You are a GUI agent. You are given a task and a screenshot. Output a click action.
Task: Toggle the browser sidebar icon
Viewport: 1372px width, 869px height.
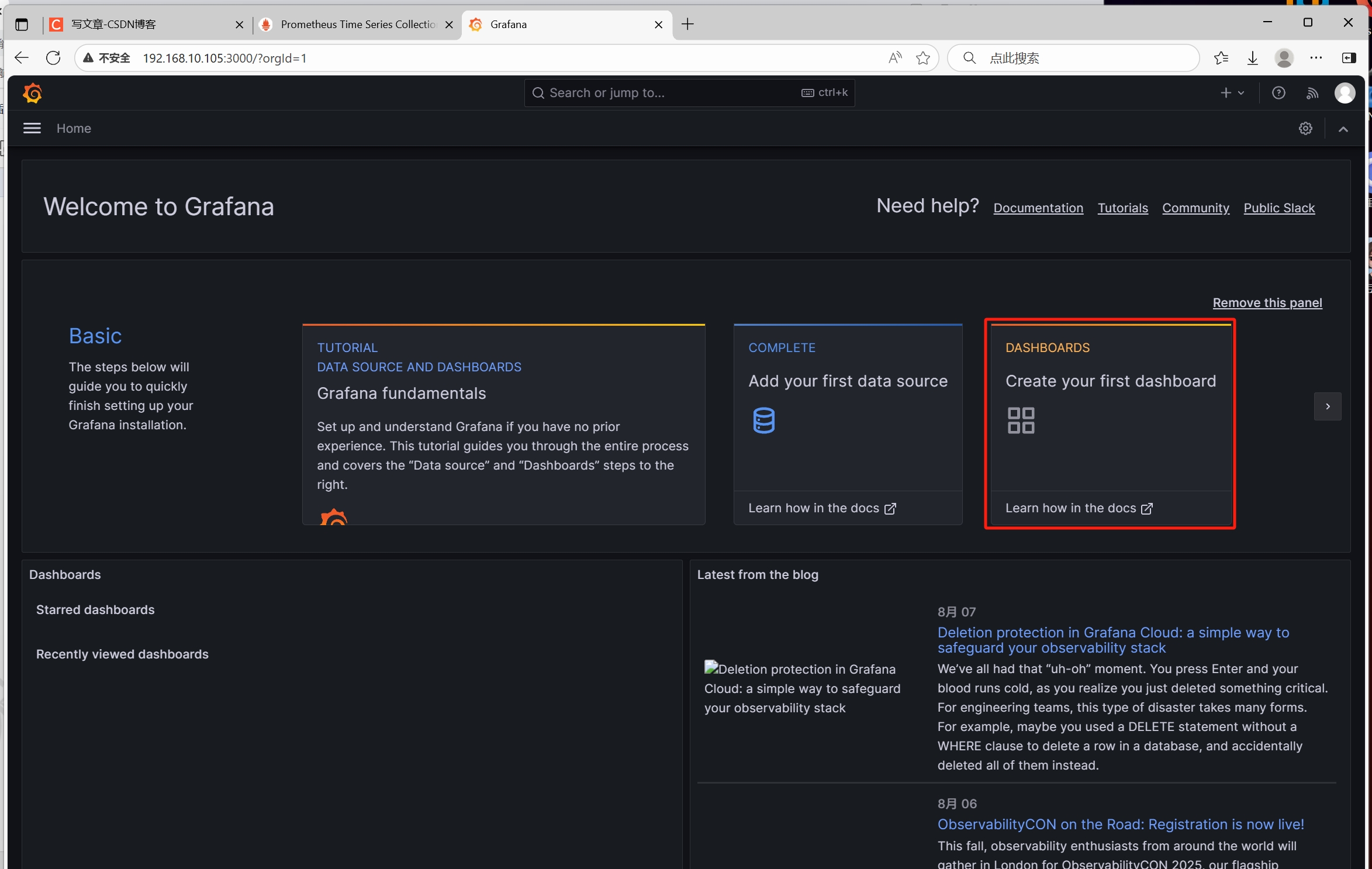pyautogui.click(x=1349, y=58)
